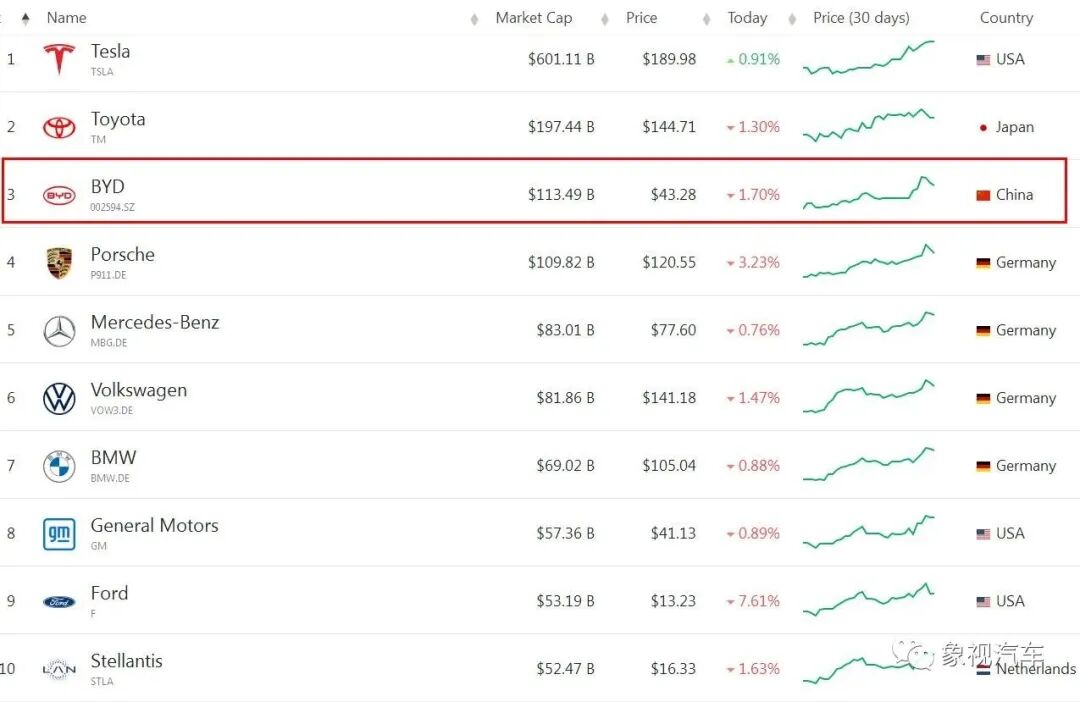Open the General Motors company link
The height and width of the screenshot is (702, 1080).
click(154, 526)
